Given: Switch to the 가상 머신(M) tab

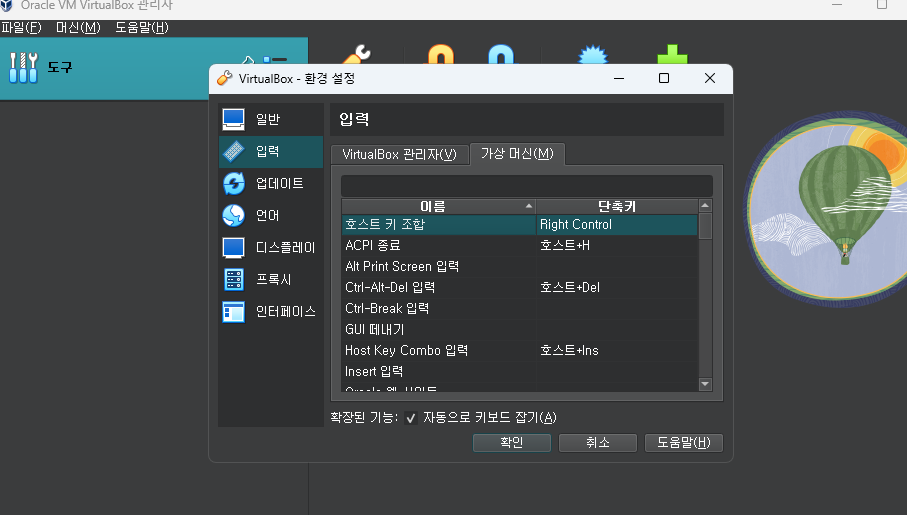Looking at the screenshot, I should pos(517,153).
